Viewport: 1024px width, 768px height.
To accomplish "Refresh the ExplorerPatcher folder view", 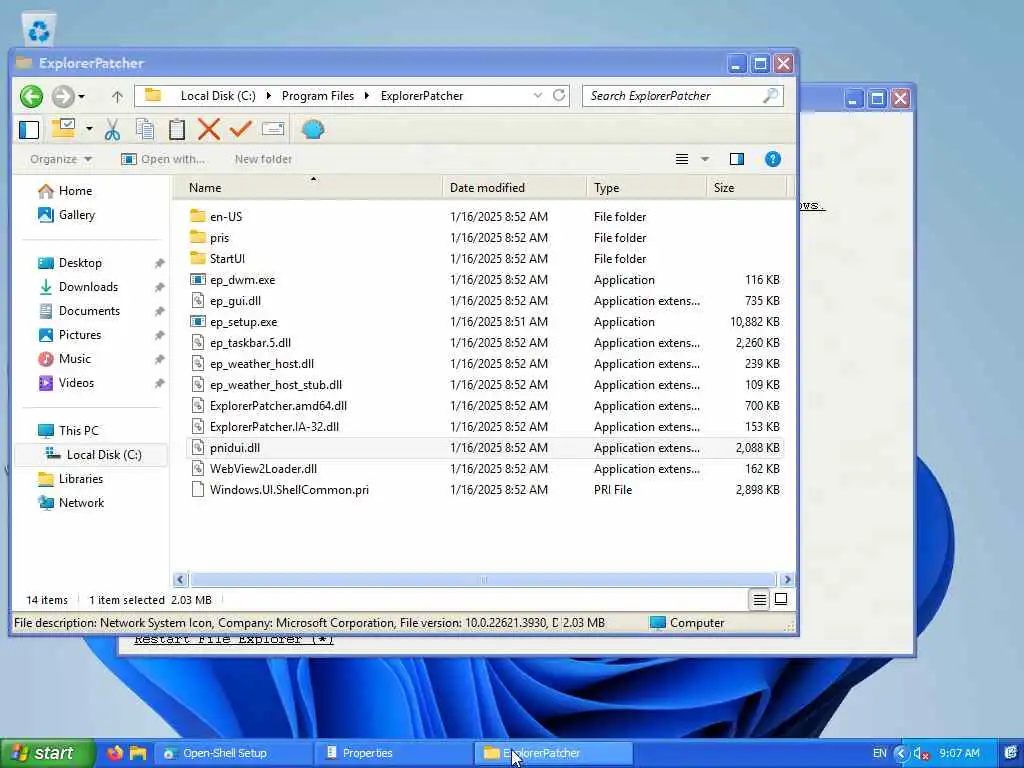I will point(559,95).
